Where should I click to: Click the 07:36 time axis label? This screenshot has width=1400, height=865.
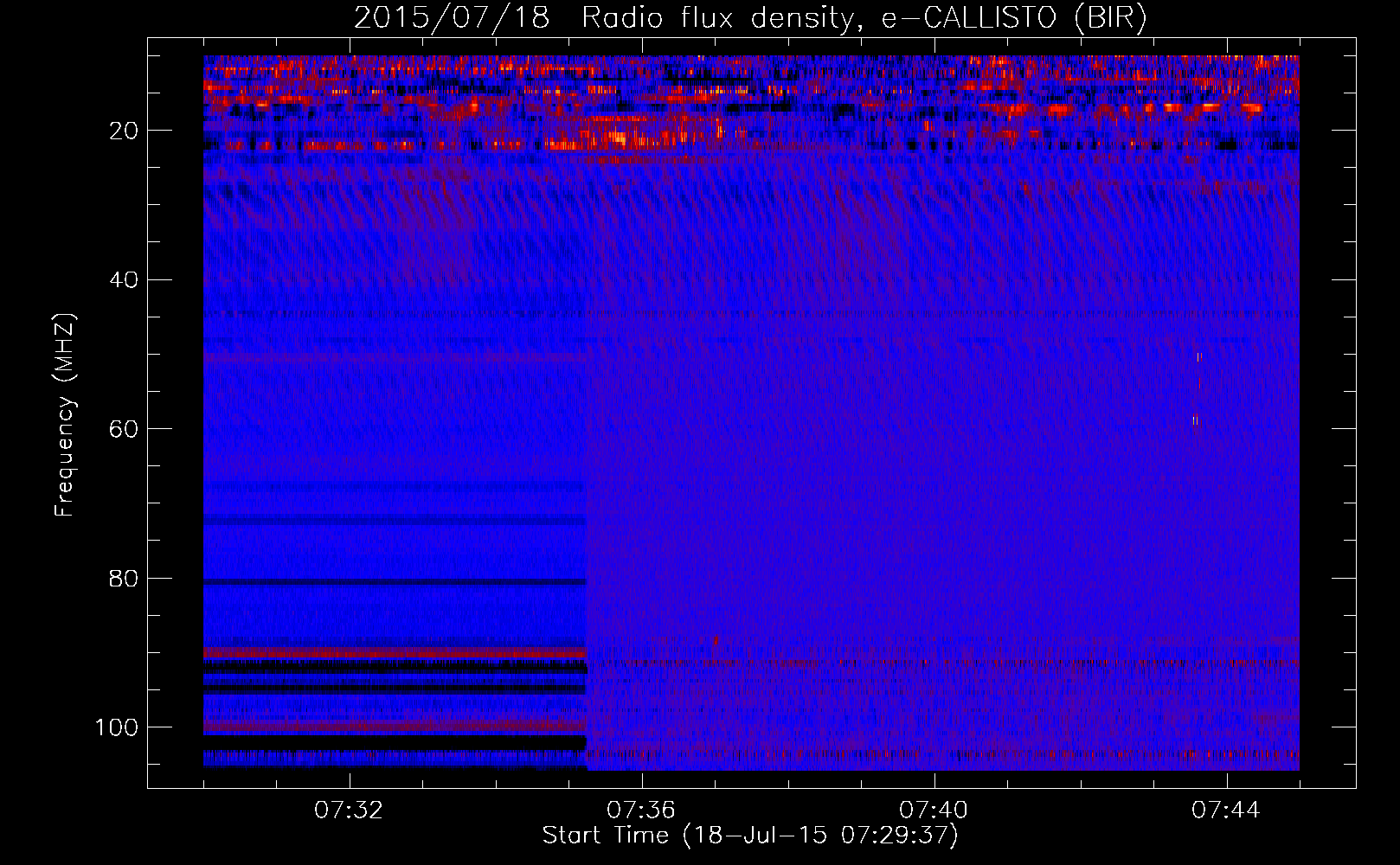tap(641, 811)
